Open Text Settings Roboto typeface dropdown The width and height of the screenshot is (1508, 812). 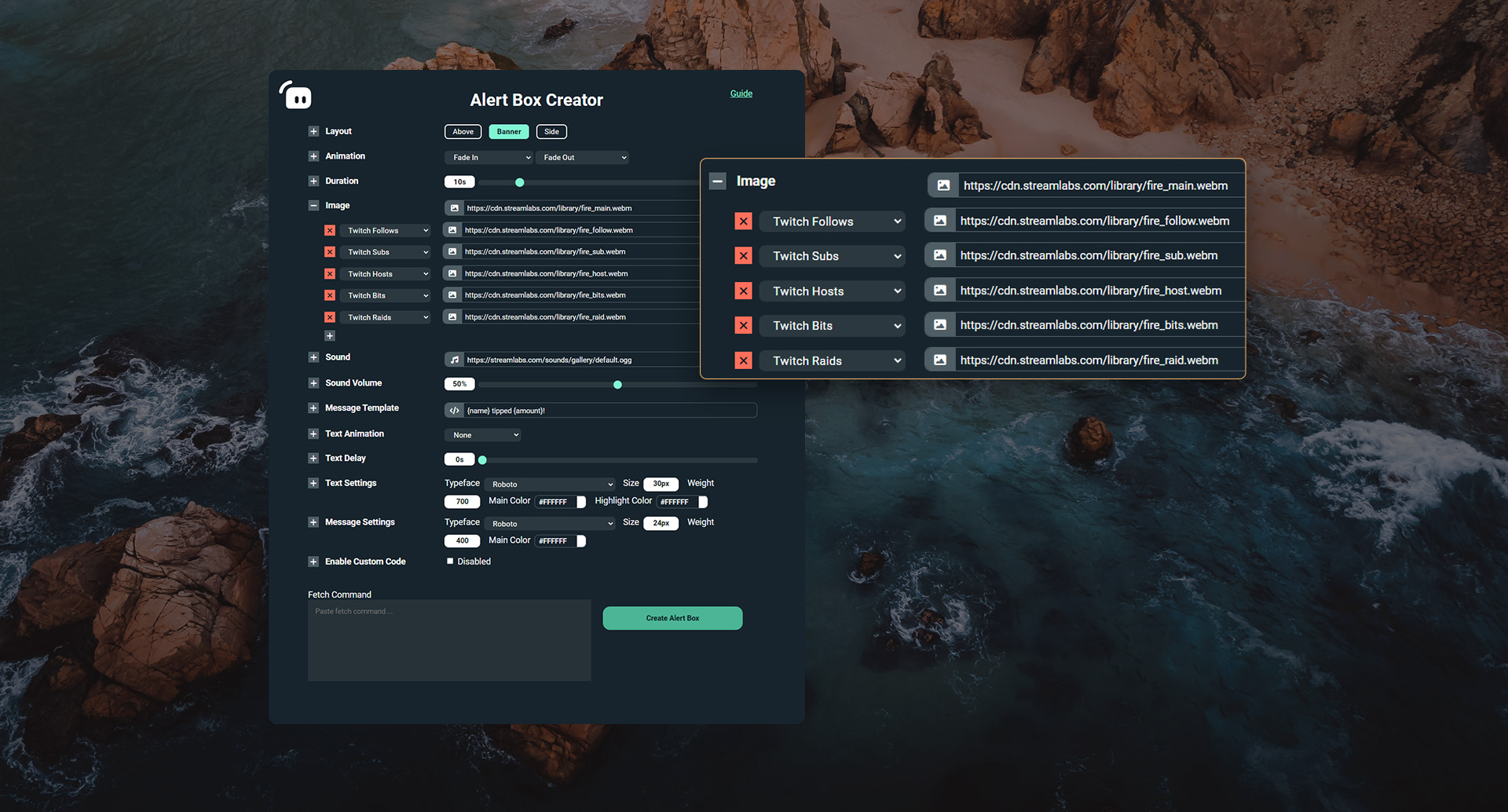(549, 485)
